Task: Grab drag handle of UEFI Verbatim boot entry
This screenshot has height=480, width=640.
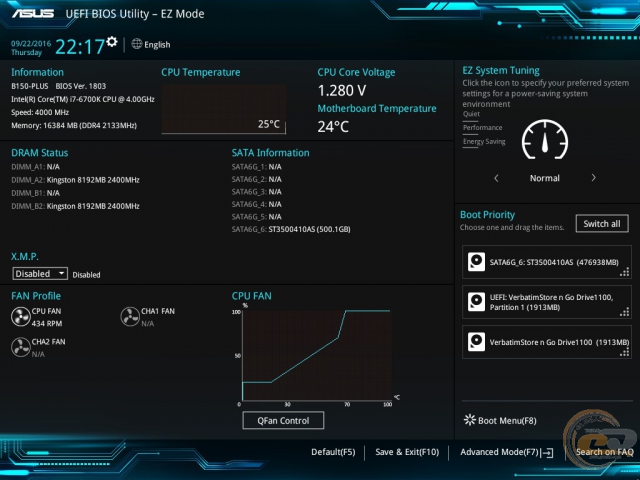Action: (624, 312)
